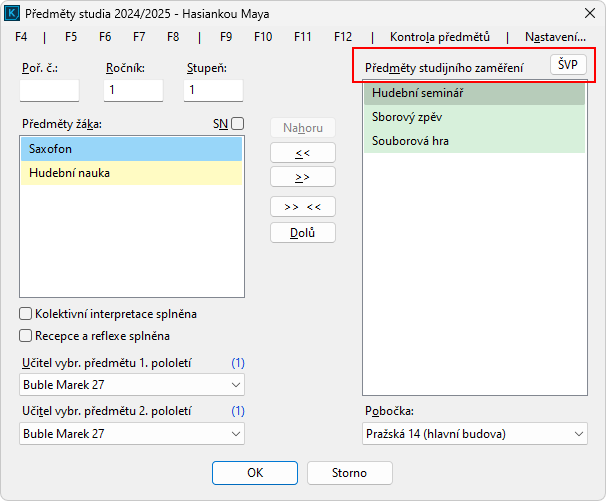Choose Sborový zpěv from study subjects
The image size is (606, 501).
(474, 117)
